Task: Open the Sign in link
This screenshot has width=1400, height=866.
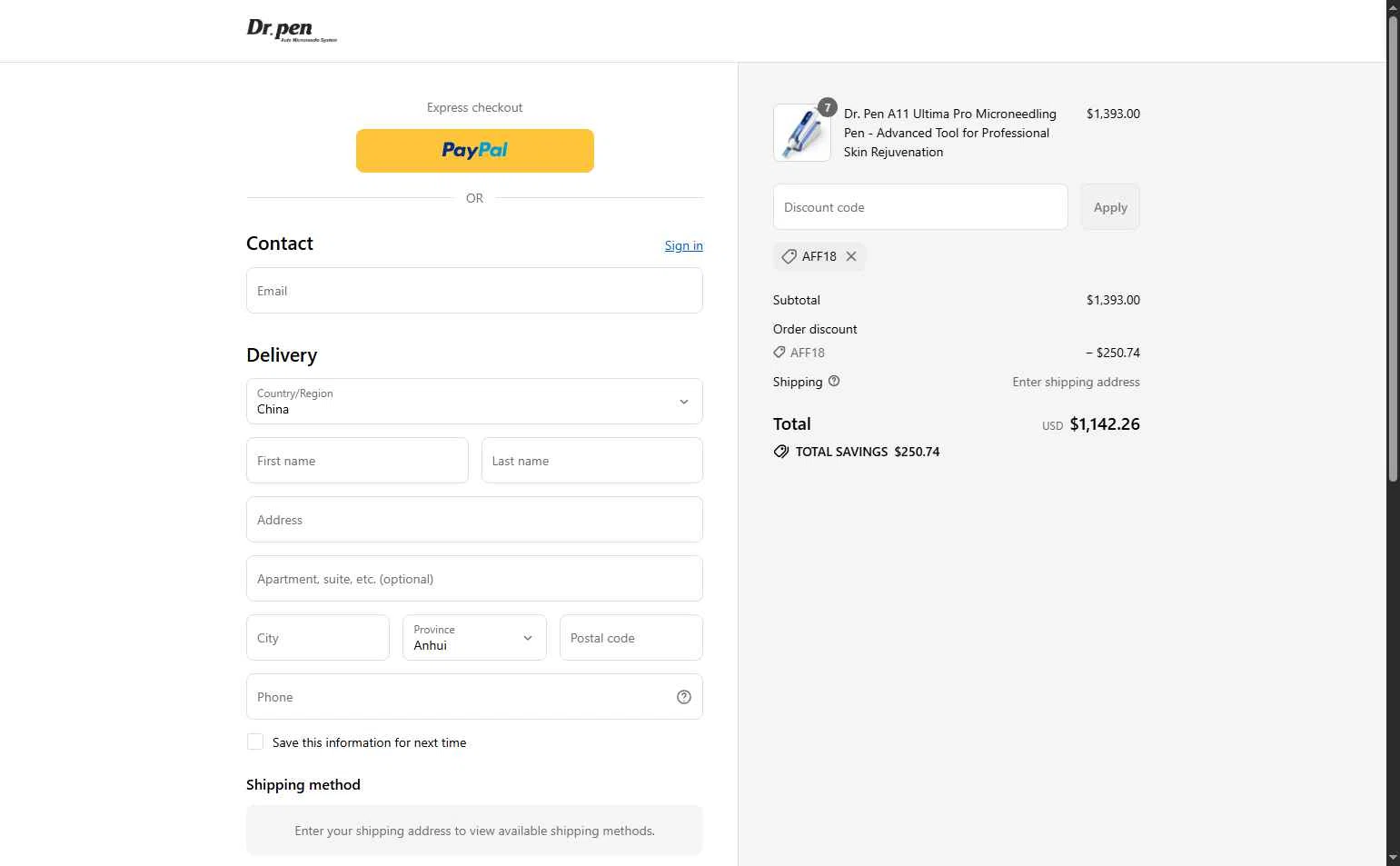Action: click(683, 245)
